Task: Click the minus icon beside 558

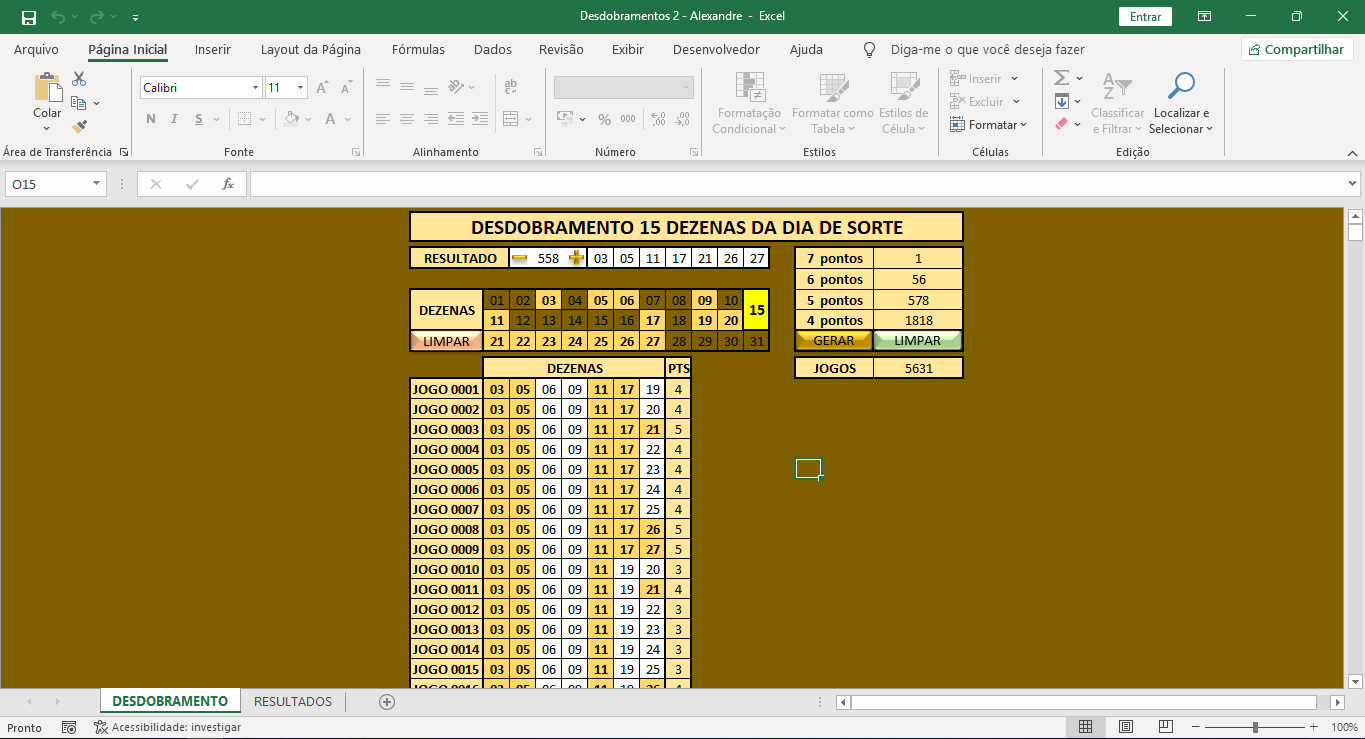Action: [519, 258]
